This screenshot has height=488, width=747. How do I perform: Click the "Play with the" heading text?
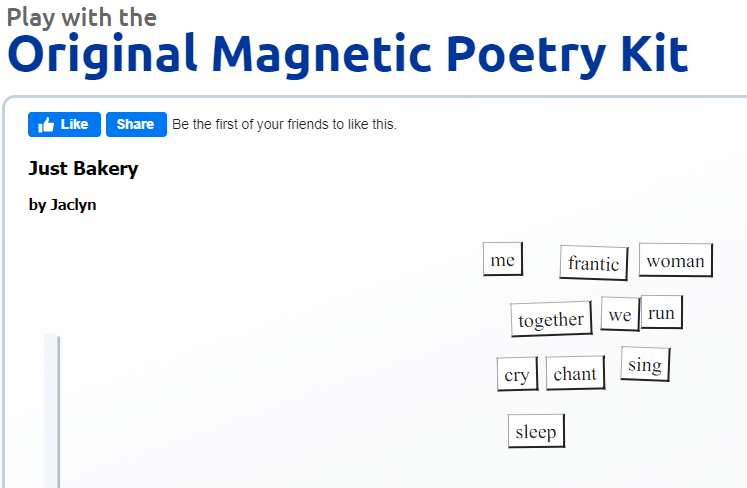click(x=81, y=17)
